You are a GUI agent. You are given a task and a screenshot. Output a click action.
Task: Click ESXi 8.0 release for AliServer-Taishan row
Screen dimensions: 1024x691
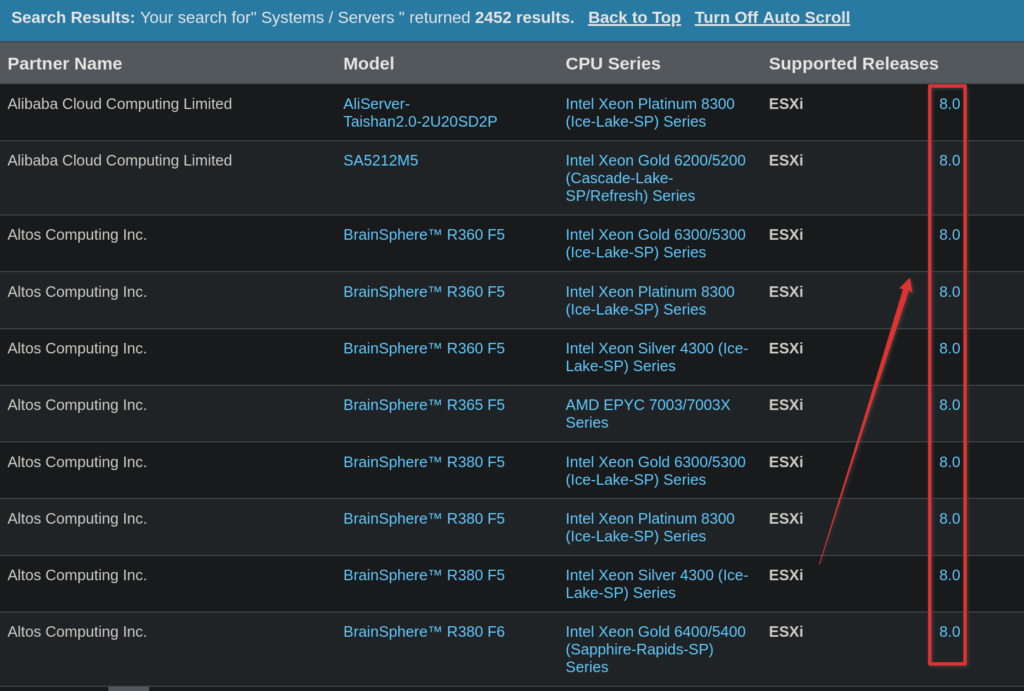[949, 104]
